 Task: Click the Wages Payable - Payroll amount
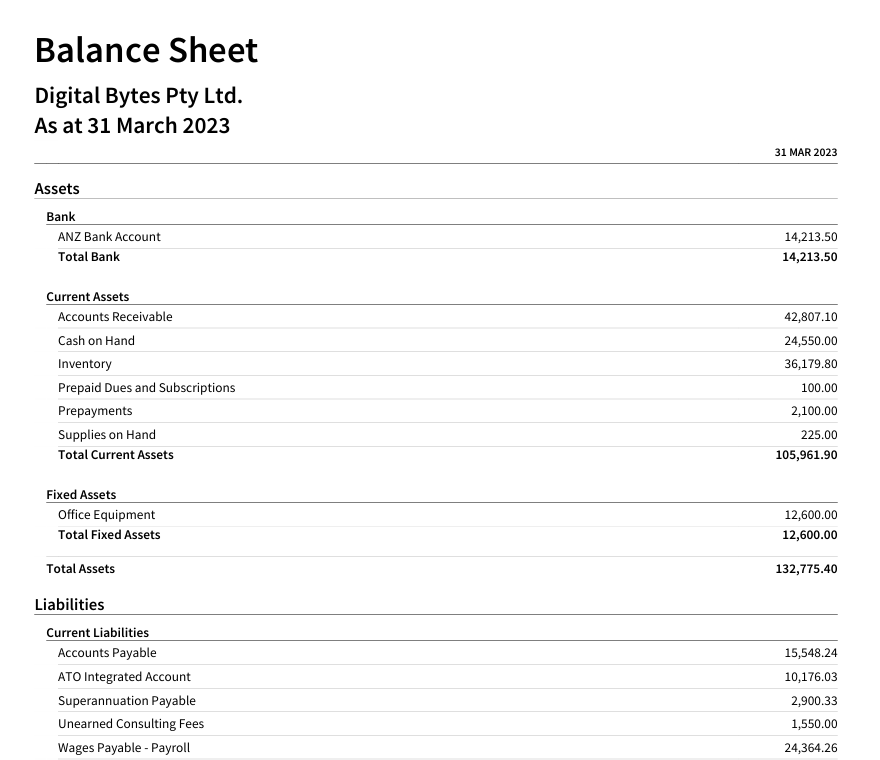810,748
